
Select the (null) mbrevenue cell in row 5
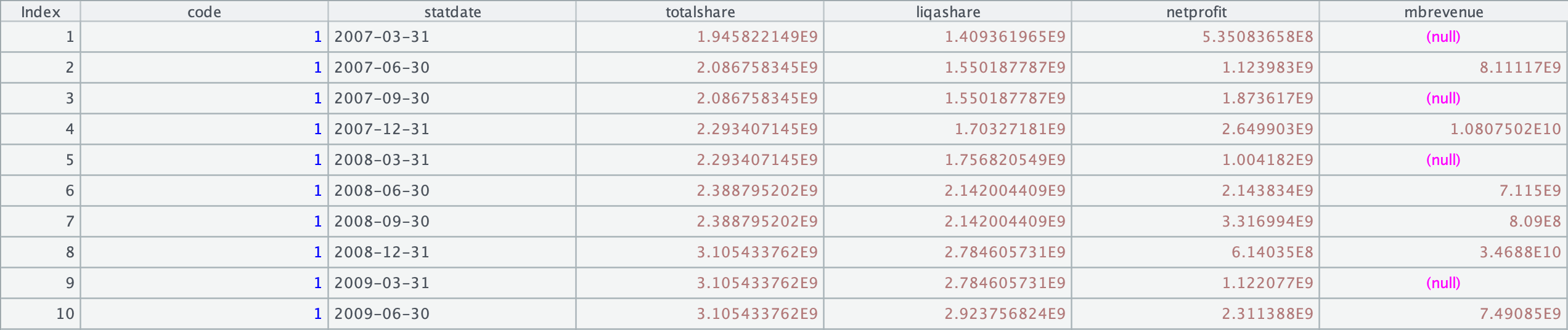[1443, 160]
